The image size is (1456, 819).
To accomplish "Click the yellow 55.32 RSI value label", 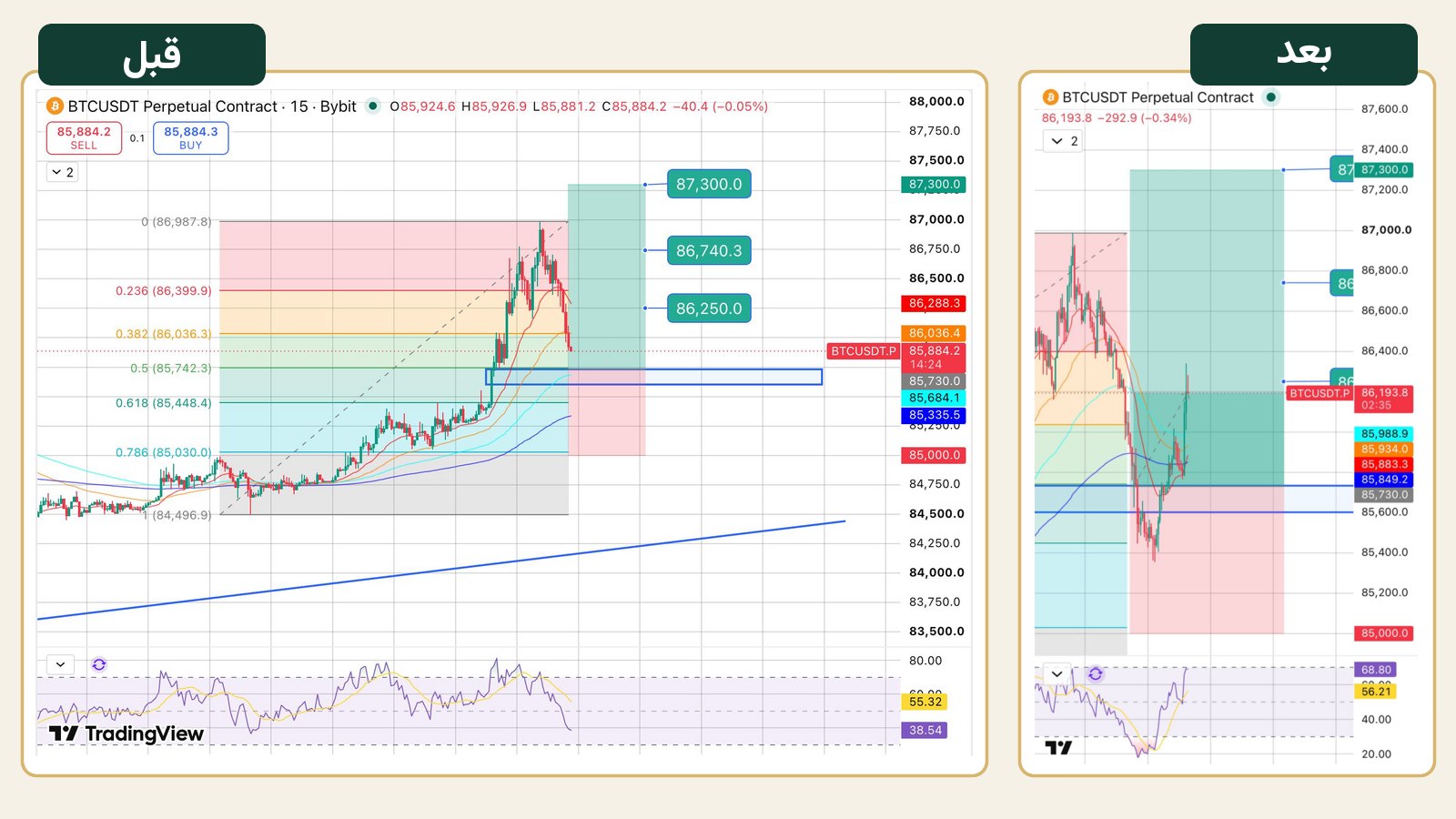I will [x=925, y=702].
